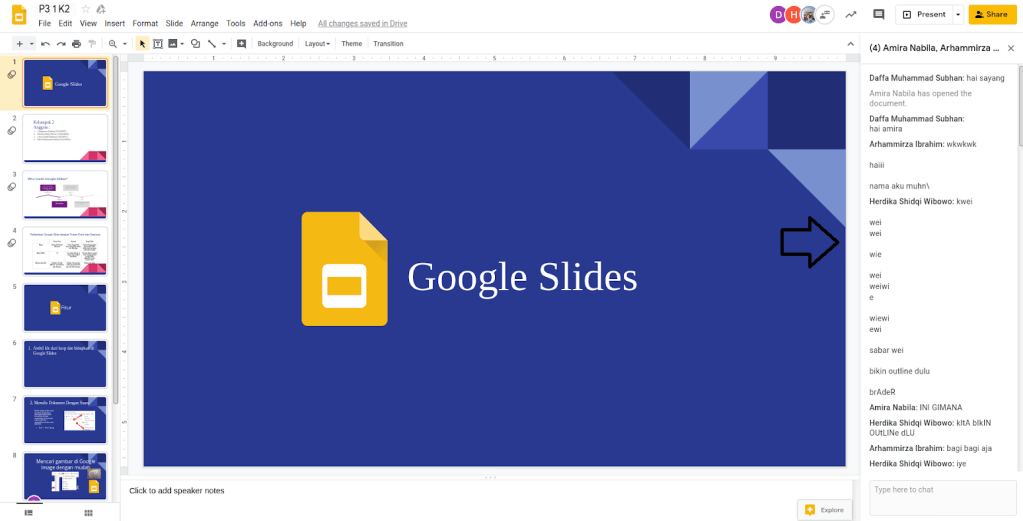Open the Arrange menu
Image resolution: width=1023 pixels, height=521 pixels.
(x=204, y=23)
